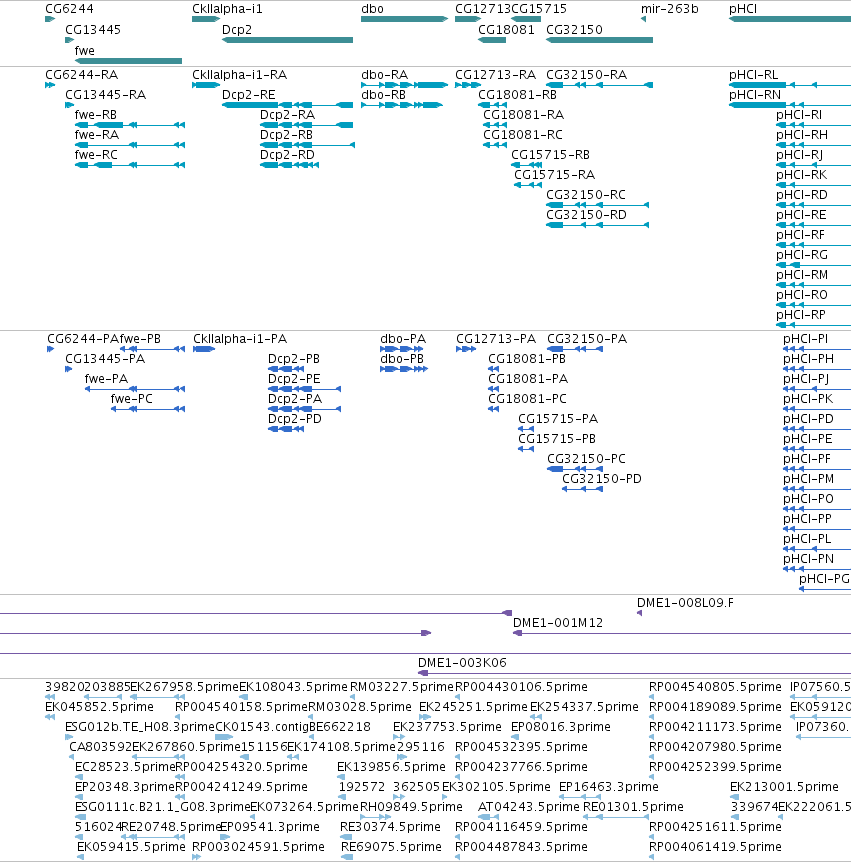The image size is (851, 862).
Task: Select transcript dbo-RA
Action: click(x=384, y=75)
